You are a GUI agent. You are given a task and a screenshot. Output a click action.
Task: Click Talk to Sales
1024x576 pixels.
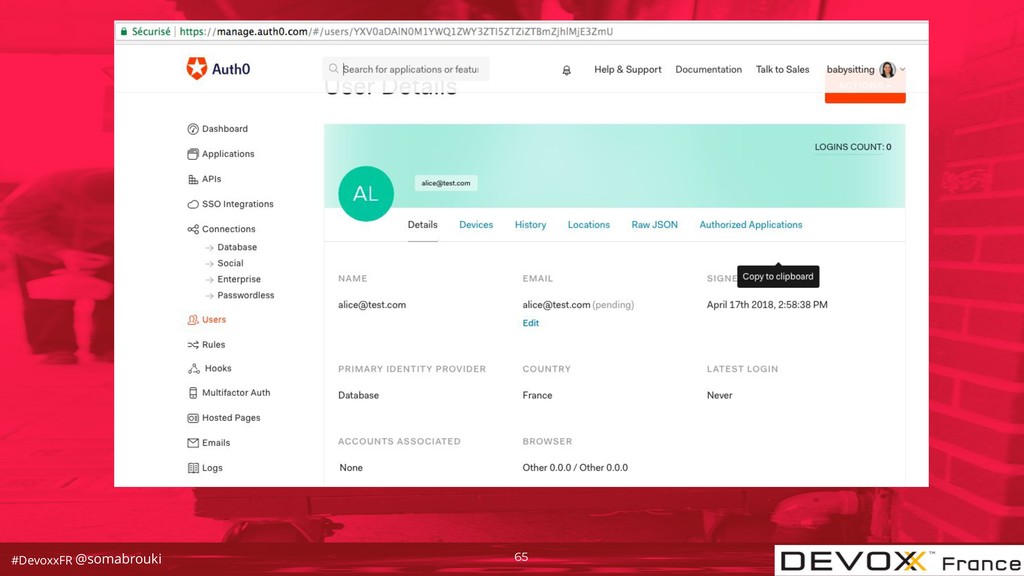click(782, 69)
